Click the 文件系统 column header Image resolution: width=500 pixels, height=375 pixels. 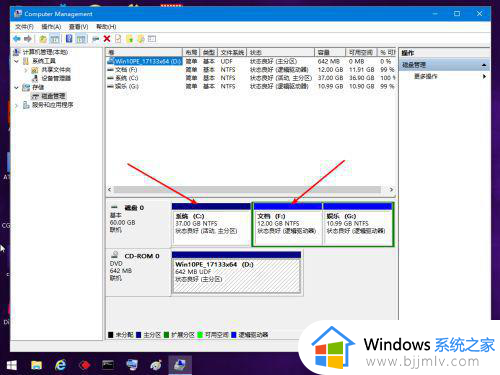[x=232, y=52]
